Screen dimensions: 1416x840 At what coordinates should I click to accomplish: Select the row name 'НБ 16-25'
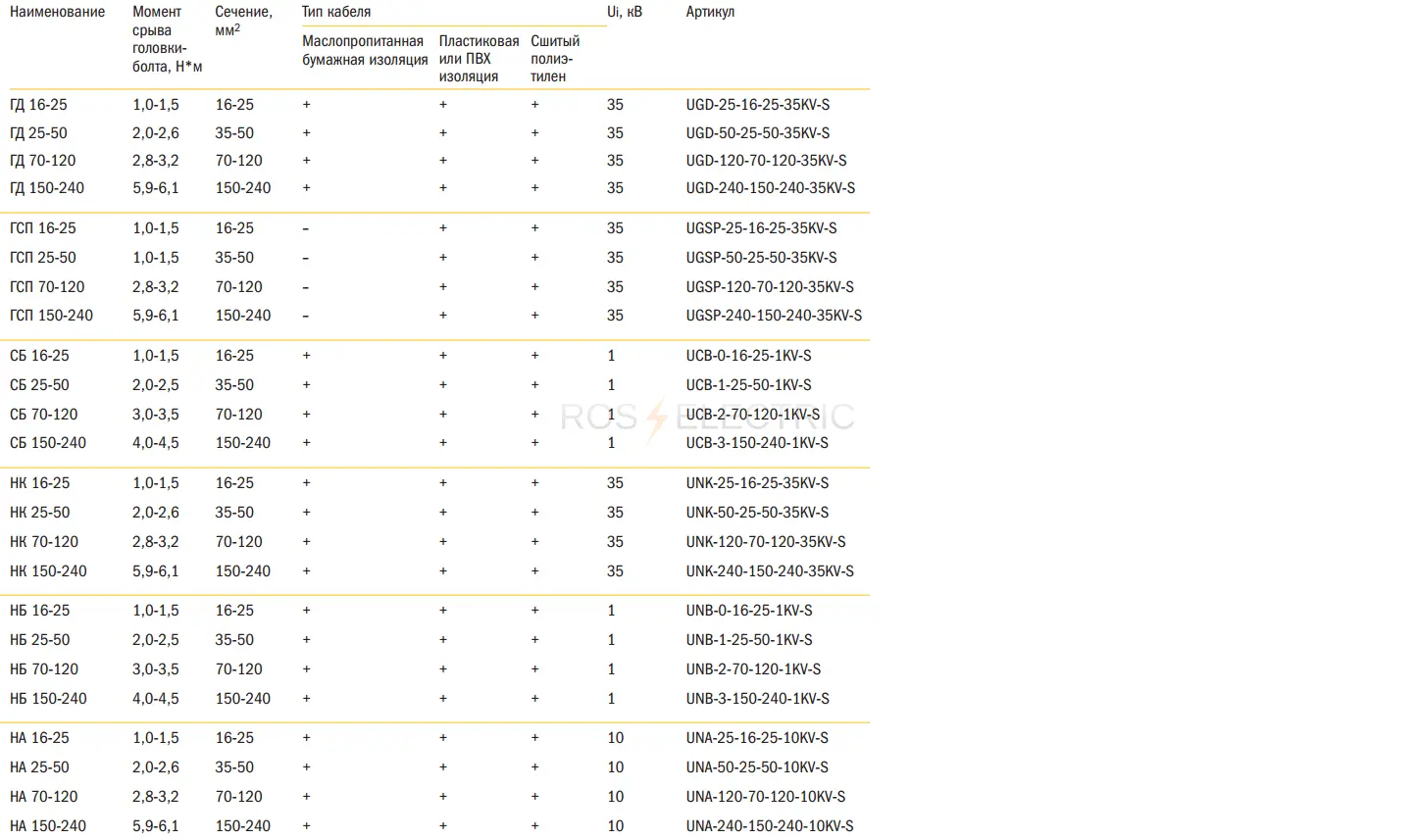(39, 611)
